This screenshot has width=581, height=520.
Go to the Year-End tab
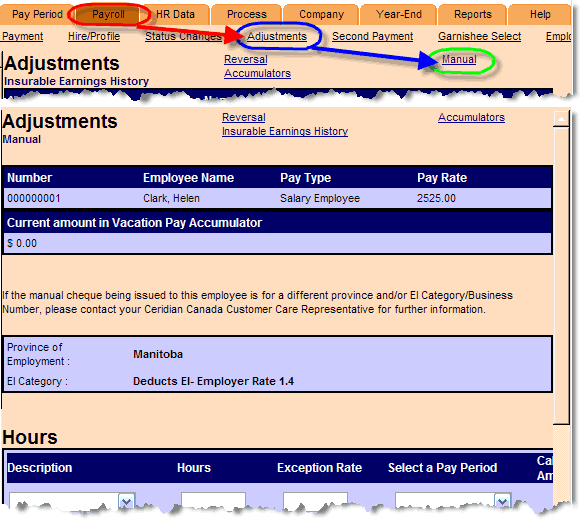[x=399, y=14]
